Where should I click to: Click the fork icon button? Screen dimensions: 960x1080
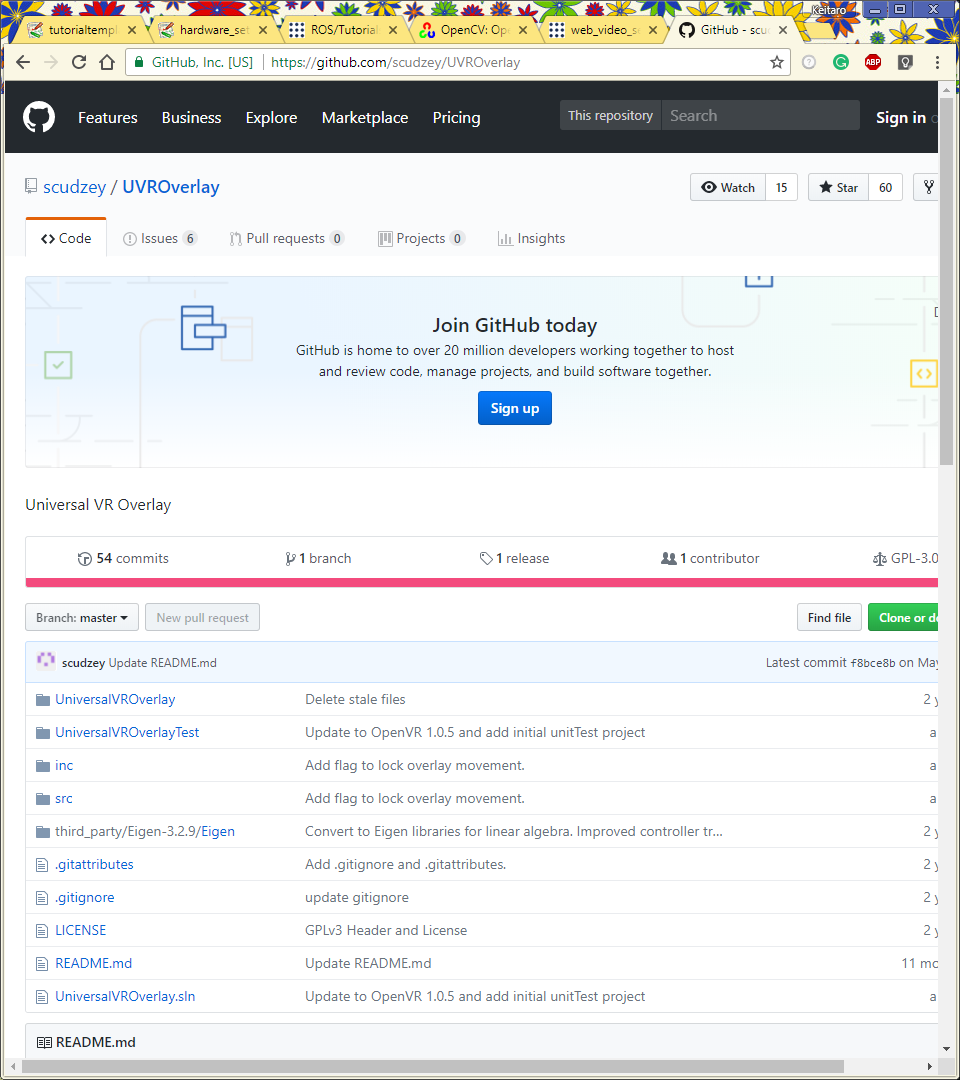(927, 187)
